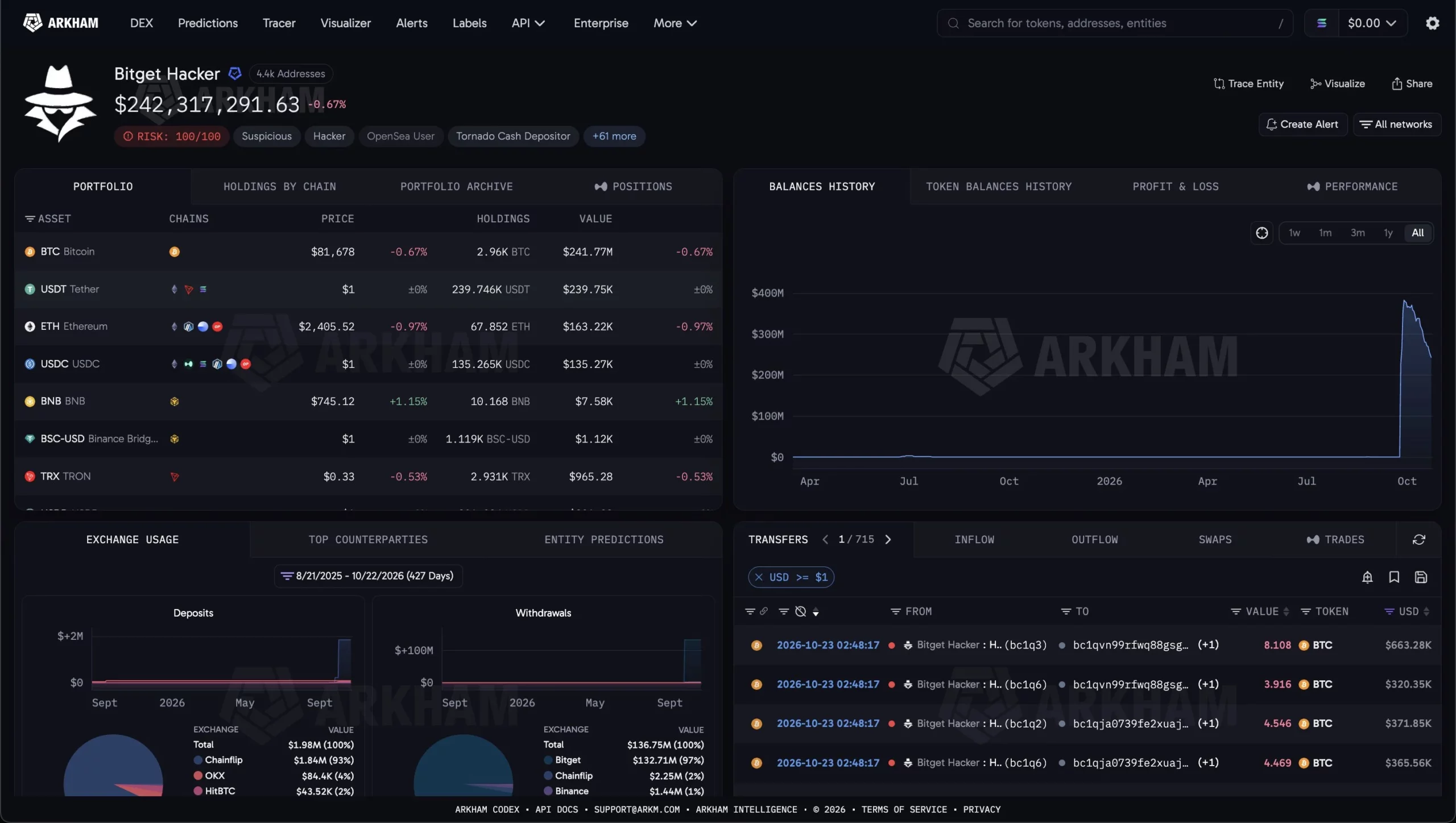Select the 3m time range
Image resolution: width=1456 pixels, height=823 pixels.
point(1358,233)
